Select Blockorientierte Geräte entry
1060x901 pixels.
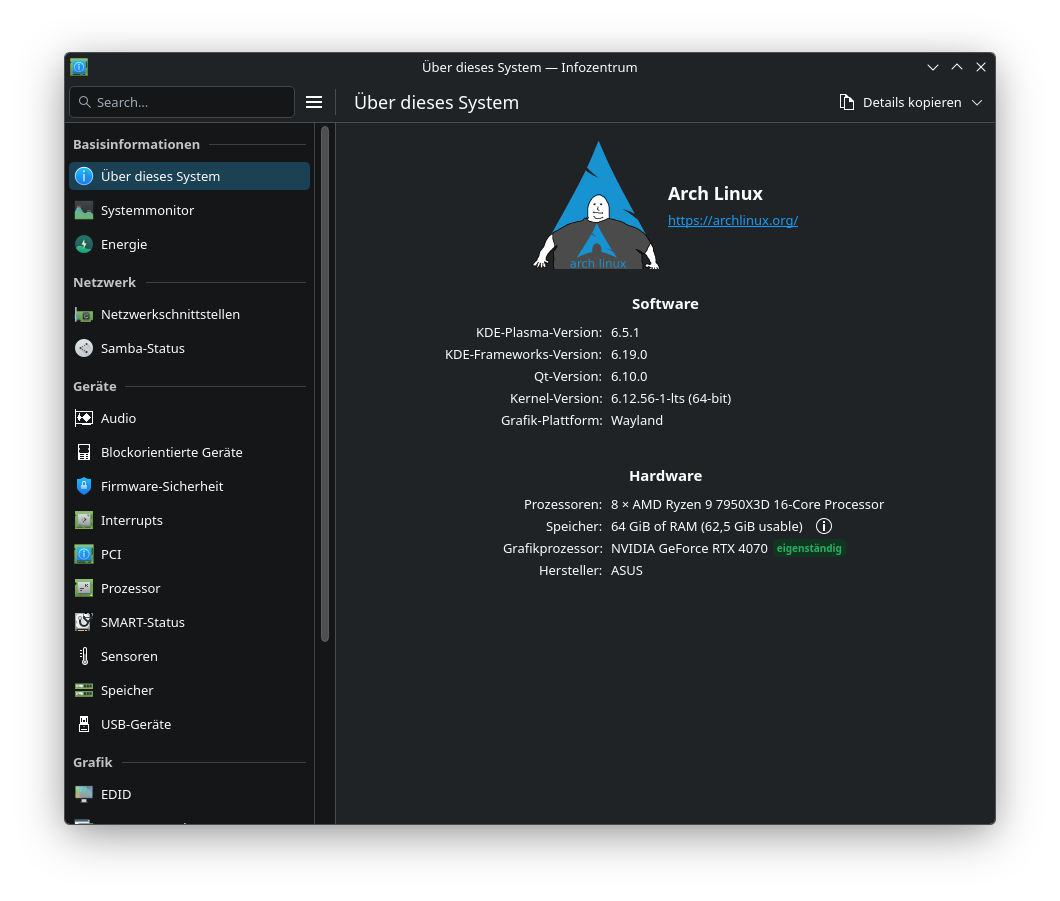pyautogui.click(x=189, y=453)
